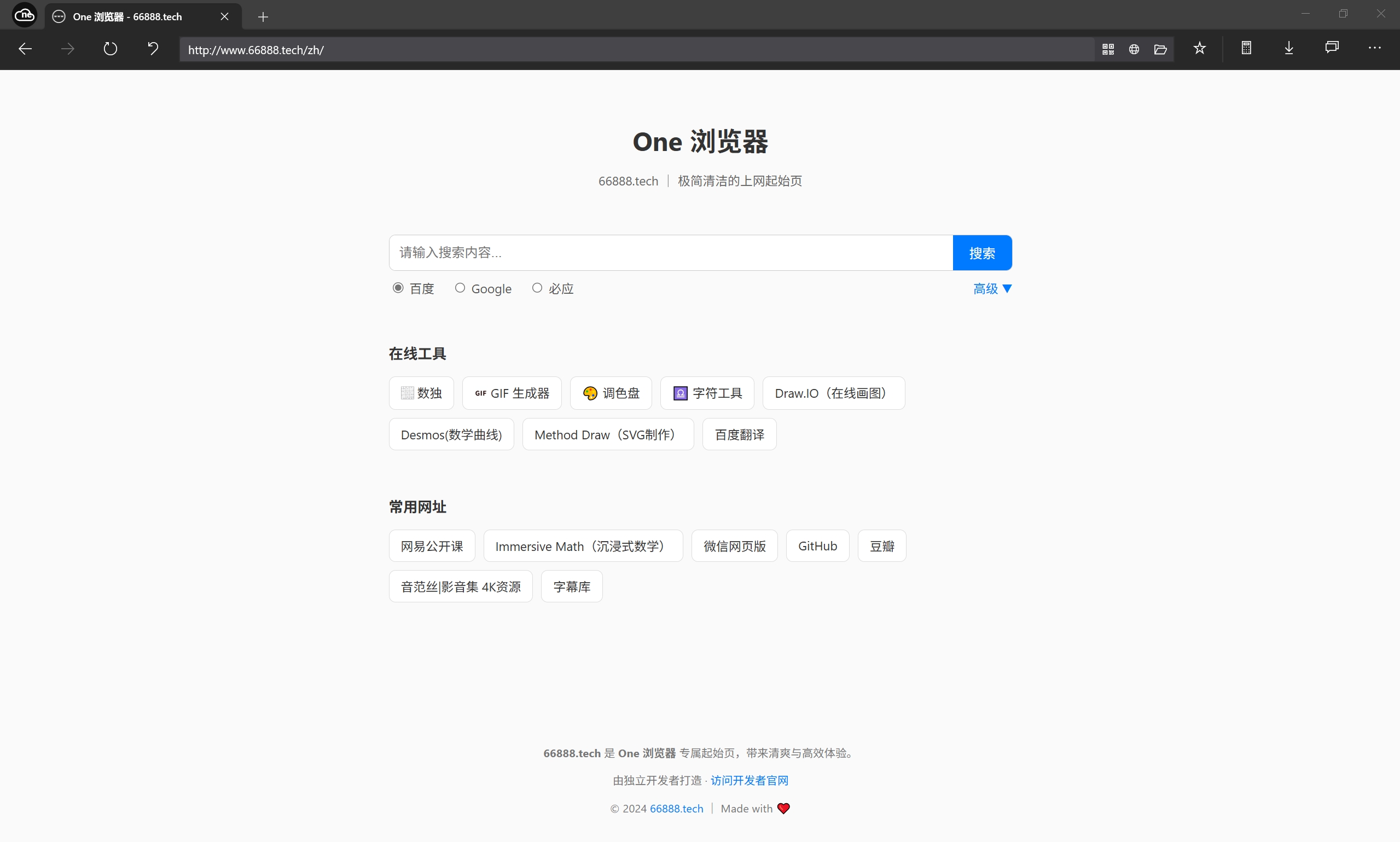Click the address bar URL field
The height and width of the screenshot is (842, 1400).
coord(636,49)
